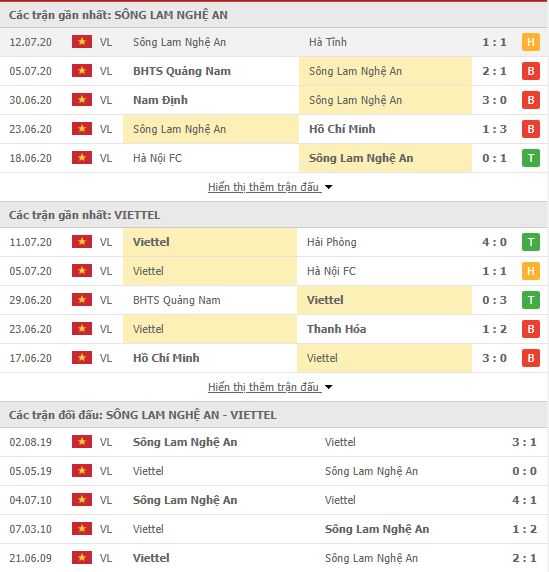Click red B badge in Viettel vs Thanh Hóa row
Image resolution: width=549 pixels, height=572 pixels.
point(531,329)
